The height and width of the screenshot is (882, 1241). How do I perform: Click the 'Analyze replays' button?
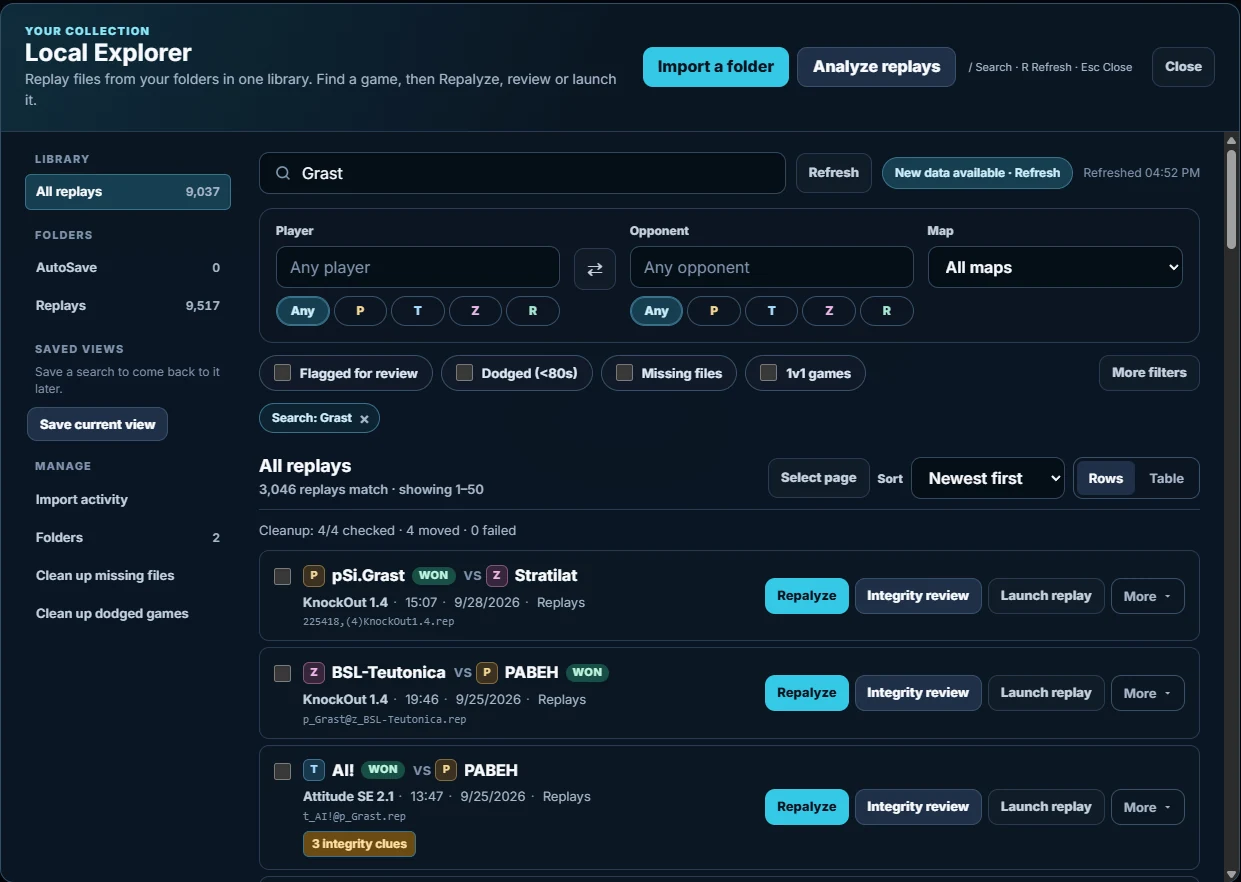pyautogui.click(x=876, y=67)
